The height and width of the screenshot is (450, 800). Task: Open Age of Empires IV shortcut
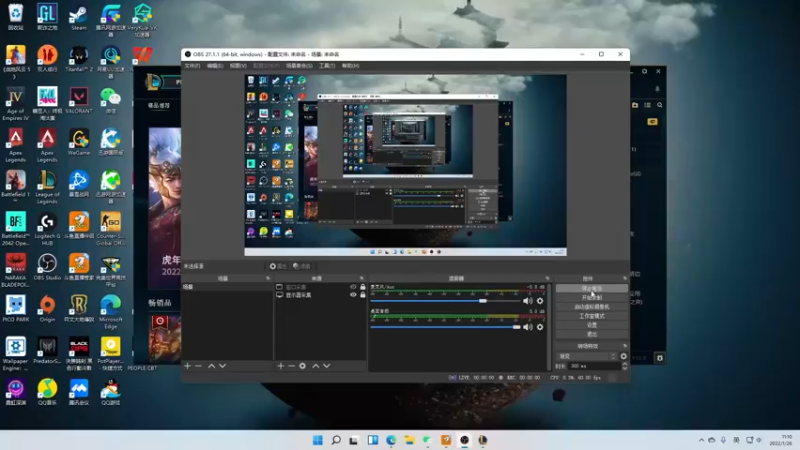[x=15, y=104]
